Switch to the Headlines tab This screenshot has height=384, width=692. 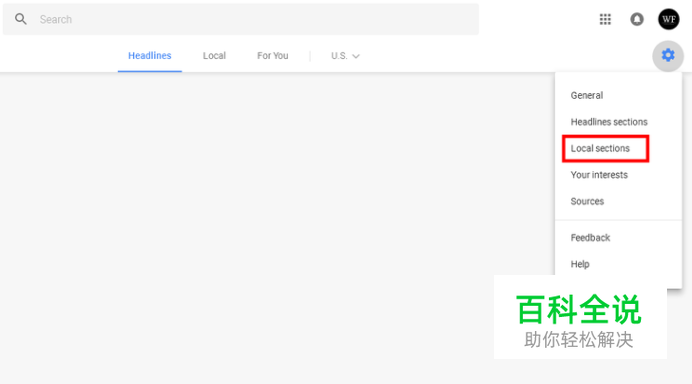(150, 56)
